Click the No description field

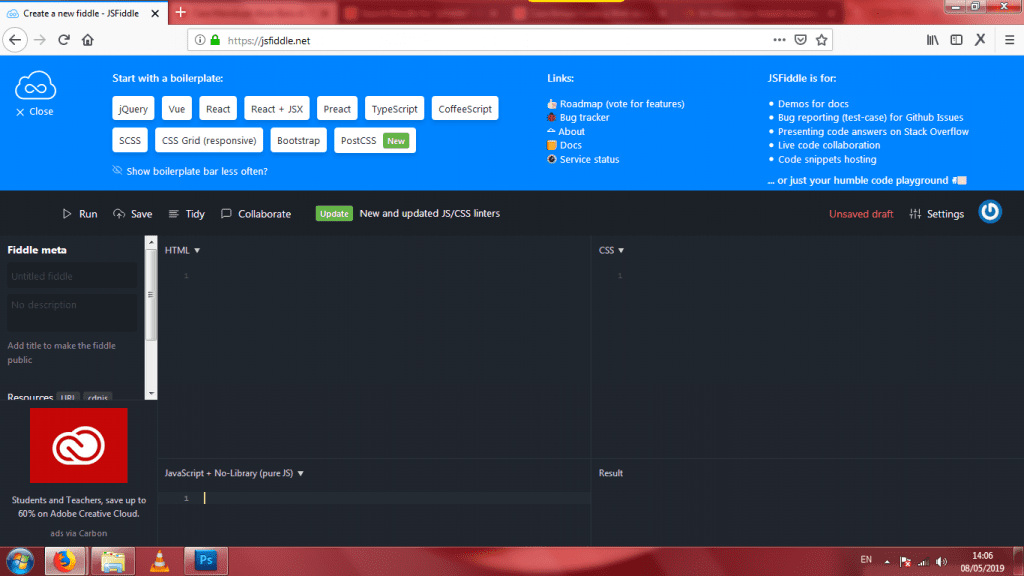point(72,313)
